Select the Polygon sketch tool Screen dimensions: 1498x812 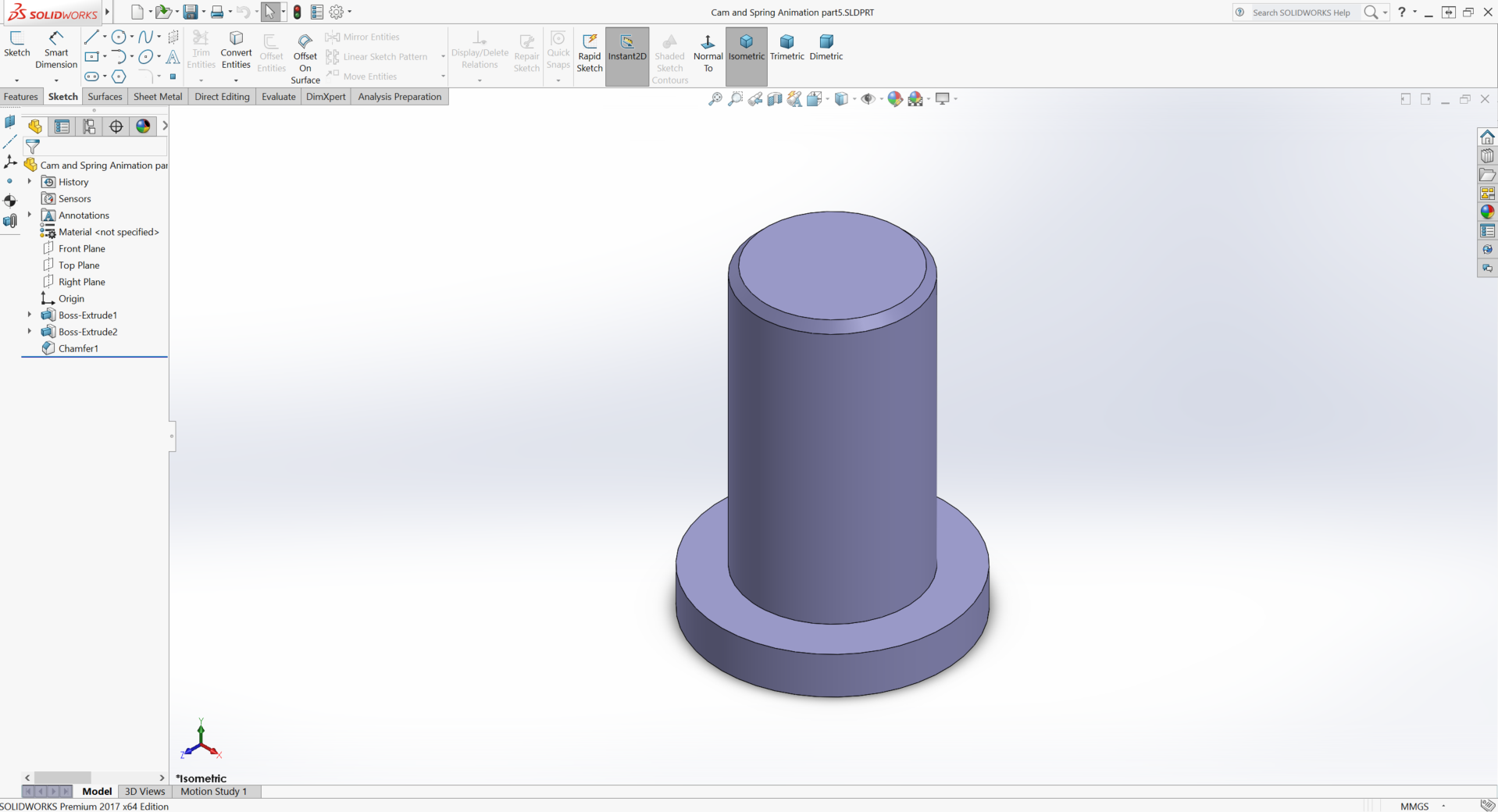119,77
